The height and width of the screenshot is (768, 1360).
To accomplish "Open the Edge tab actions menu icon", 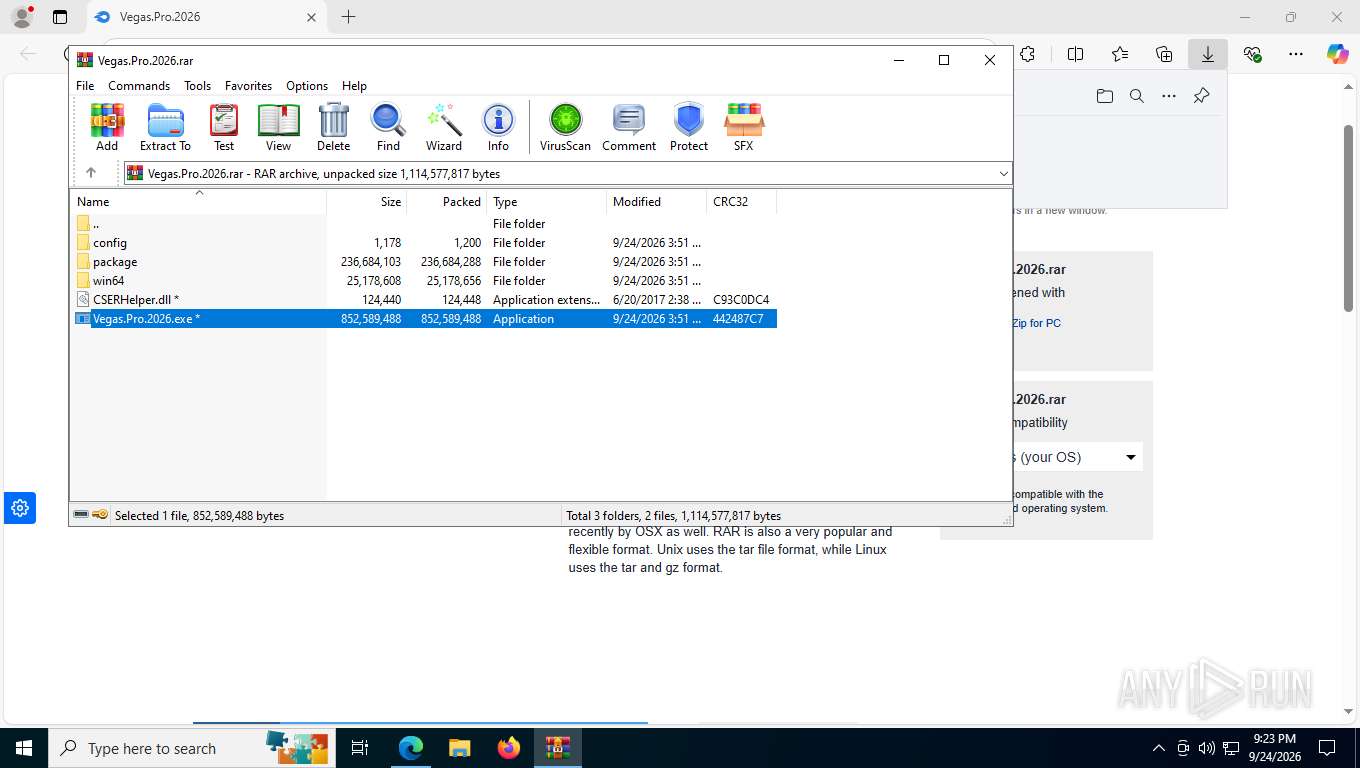I will click(x=60, y=17).
